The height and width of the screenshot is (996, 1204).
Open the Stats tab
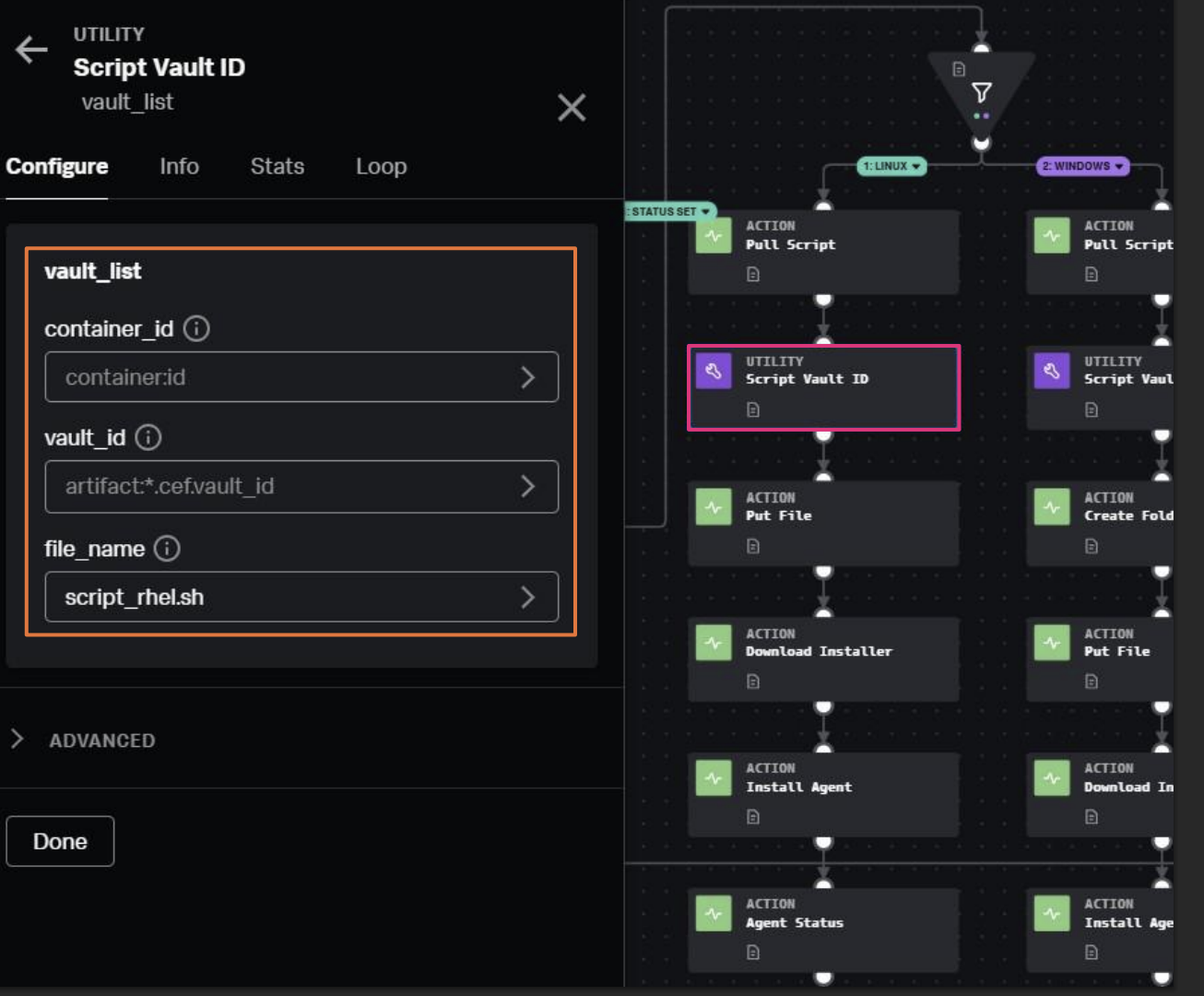click(x=277, y=166)
